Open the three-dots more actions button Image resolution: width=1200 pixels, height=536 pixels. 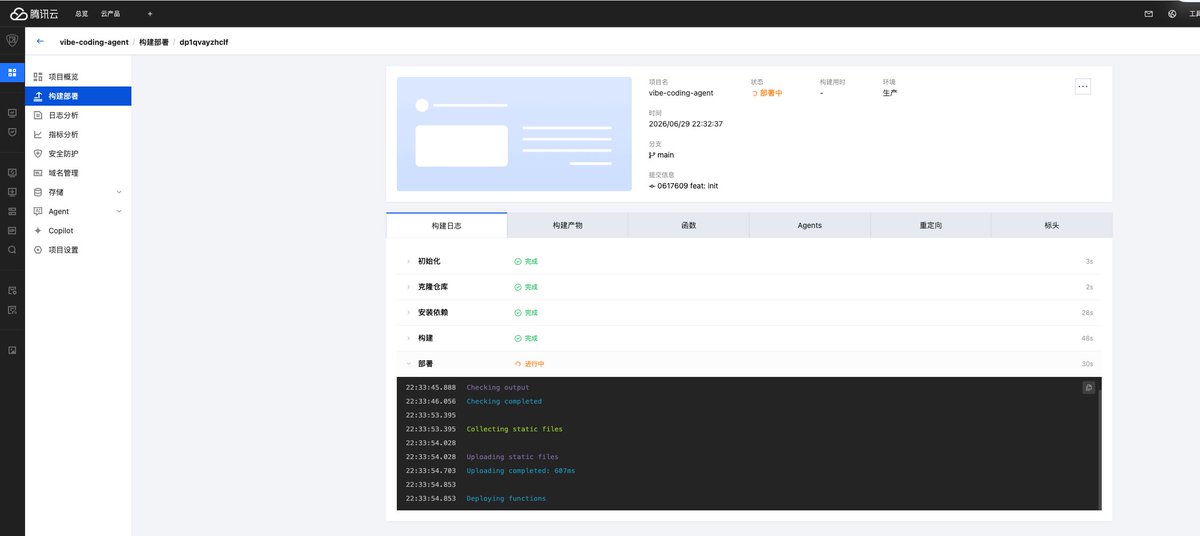coord(1083,87)
